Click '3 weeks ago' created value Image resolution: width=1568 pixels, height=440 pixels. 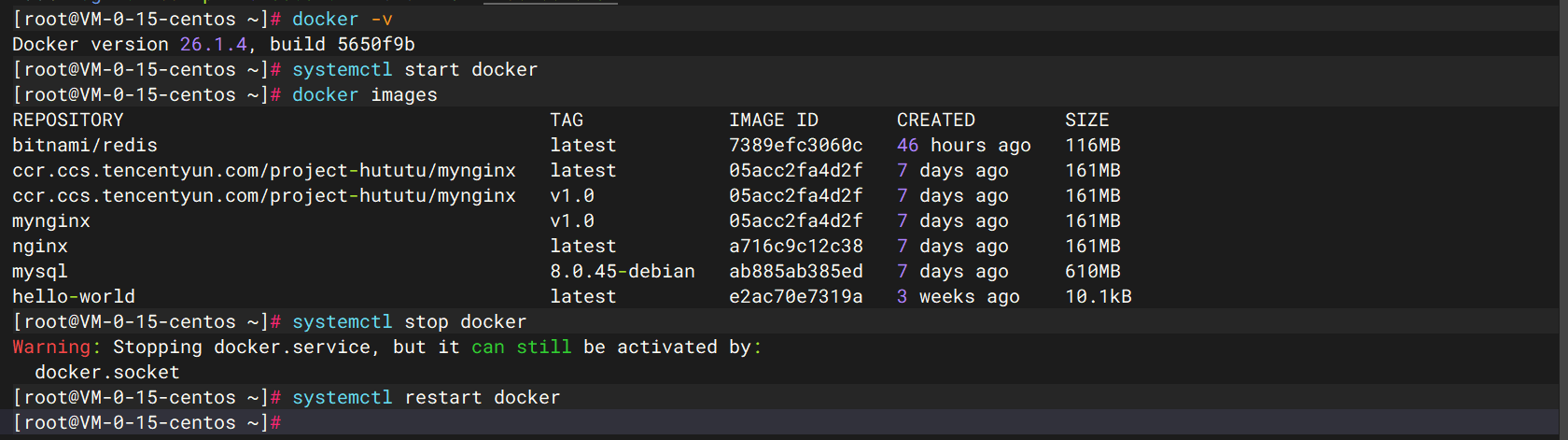(x=959, y=296)
